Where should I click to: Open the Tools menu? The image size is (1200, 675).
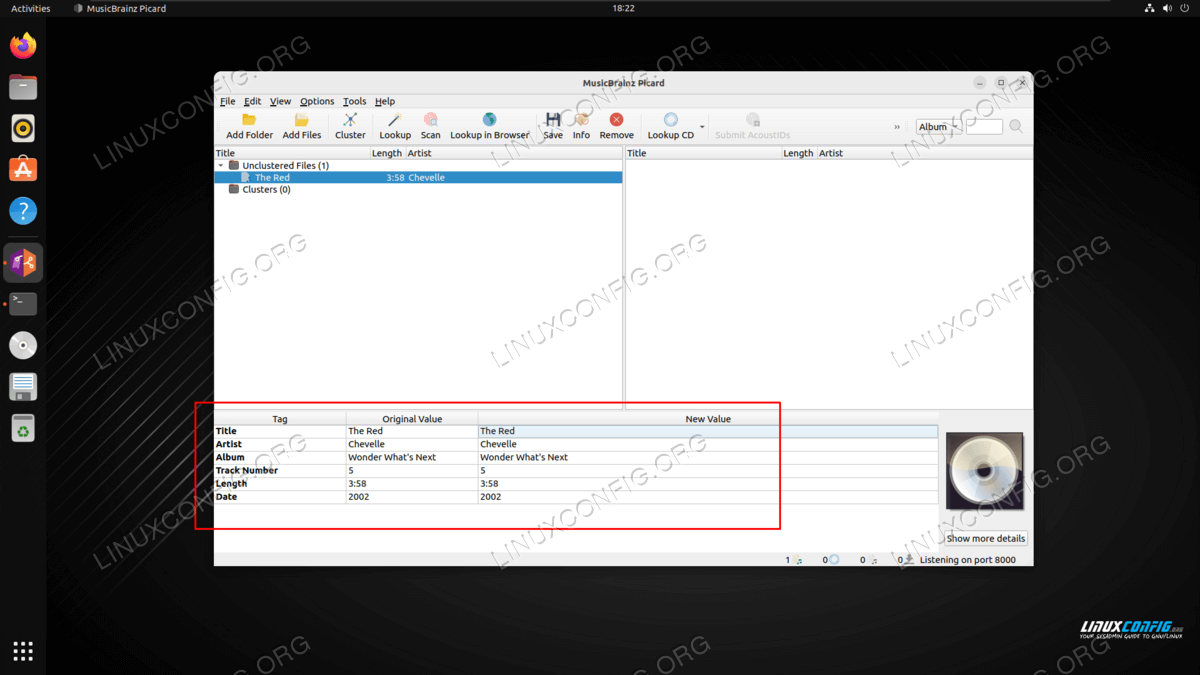354,101
